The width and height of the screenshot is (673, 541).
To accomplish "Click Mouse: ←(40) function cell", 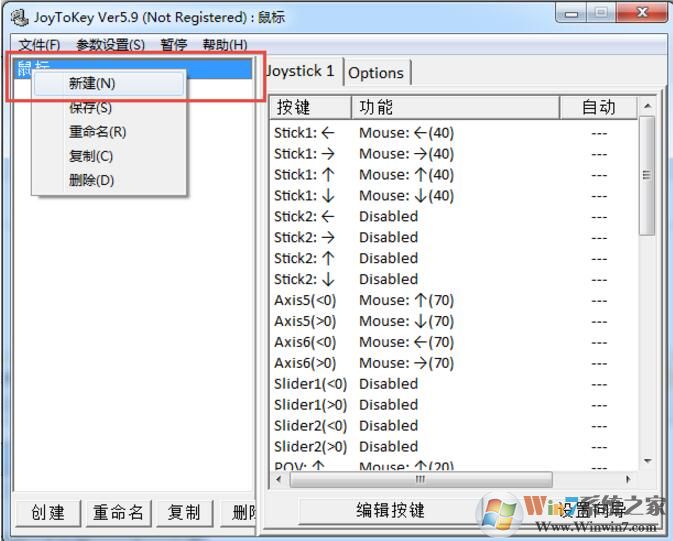I will [406, 133].
